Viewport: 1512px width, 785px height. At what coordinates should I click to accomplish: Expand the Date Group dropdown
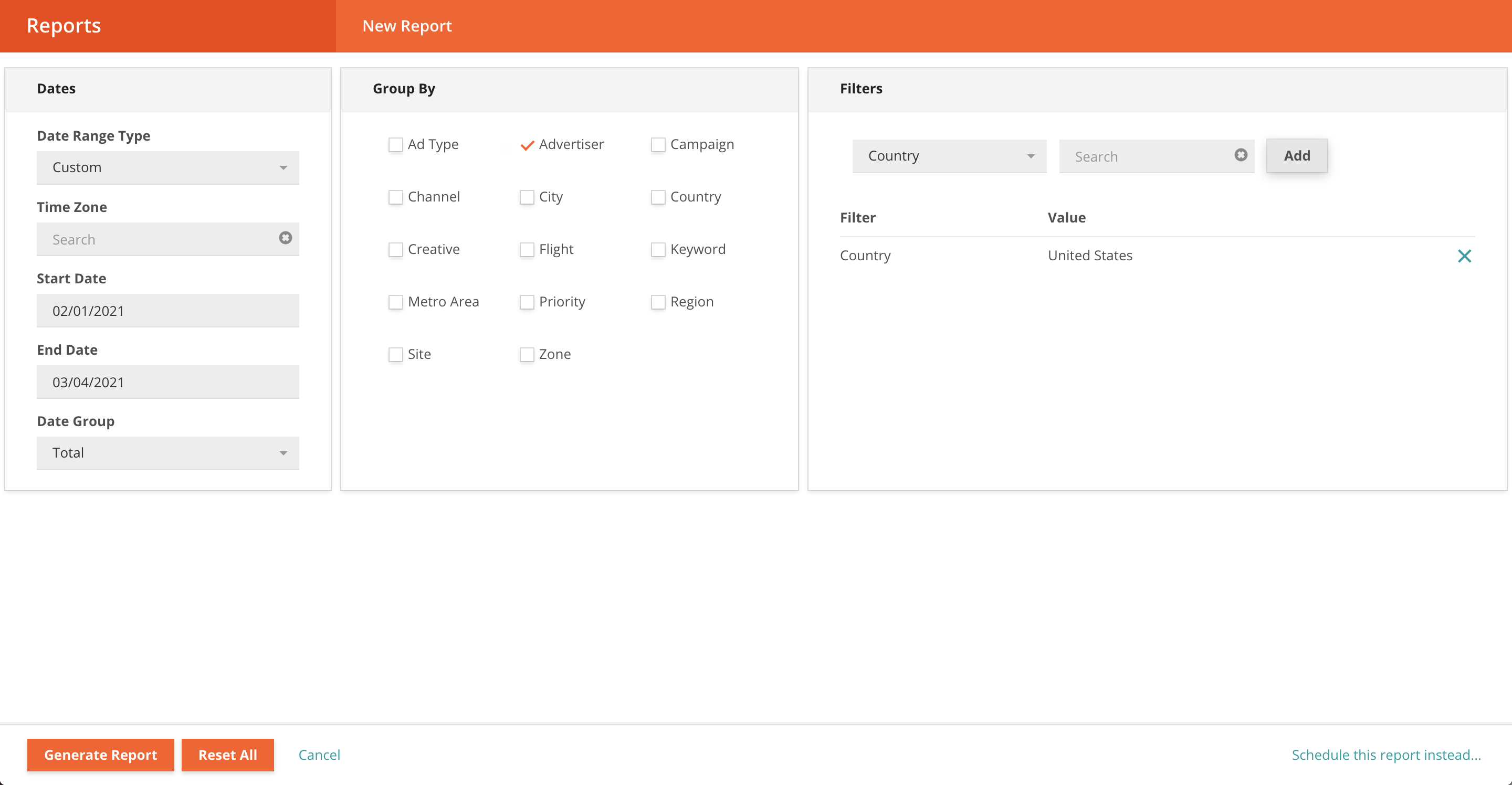168,453
